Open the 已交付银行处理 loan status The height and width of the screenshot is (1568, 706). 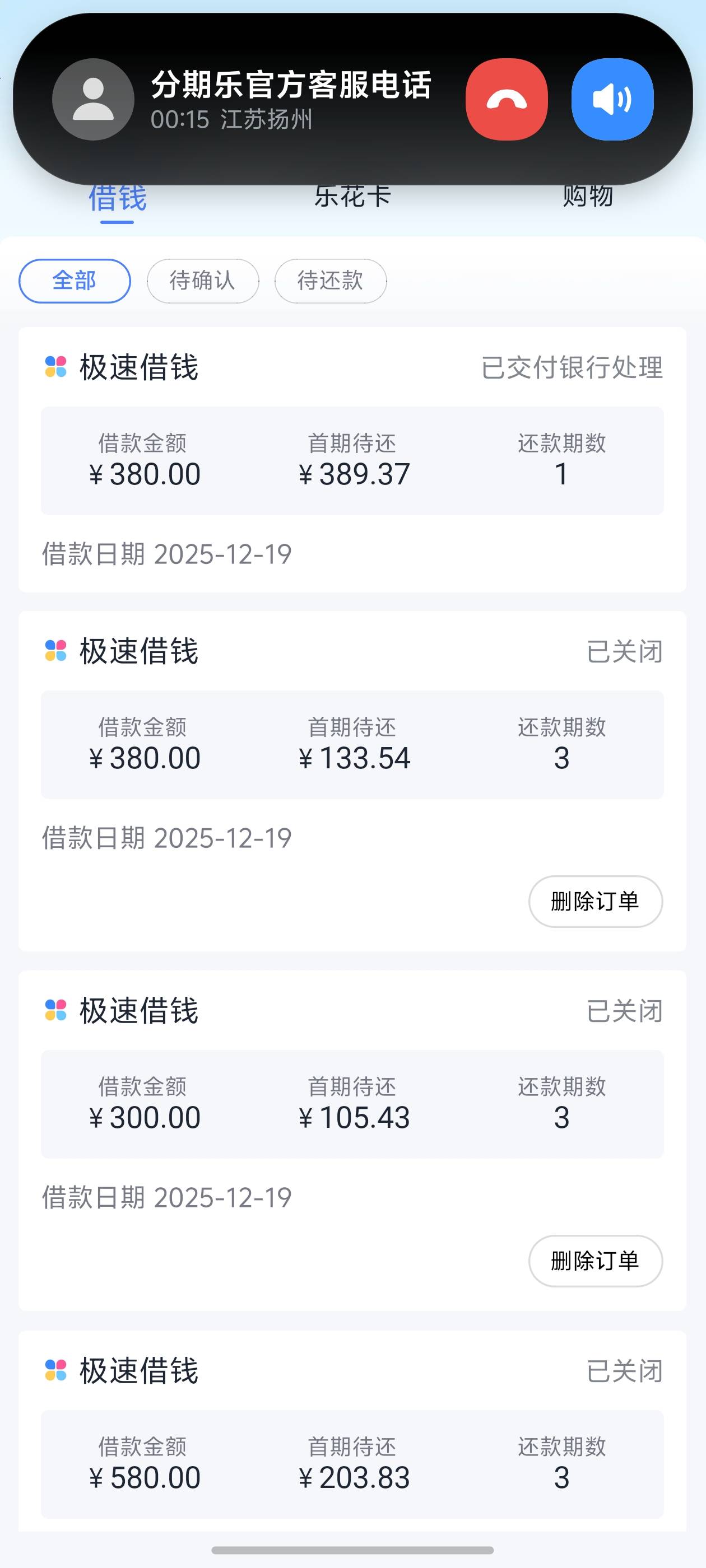click(x=572, y=368)
